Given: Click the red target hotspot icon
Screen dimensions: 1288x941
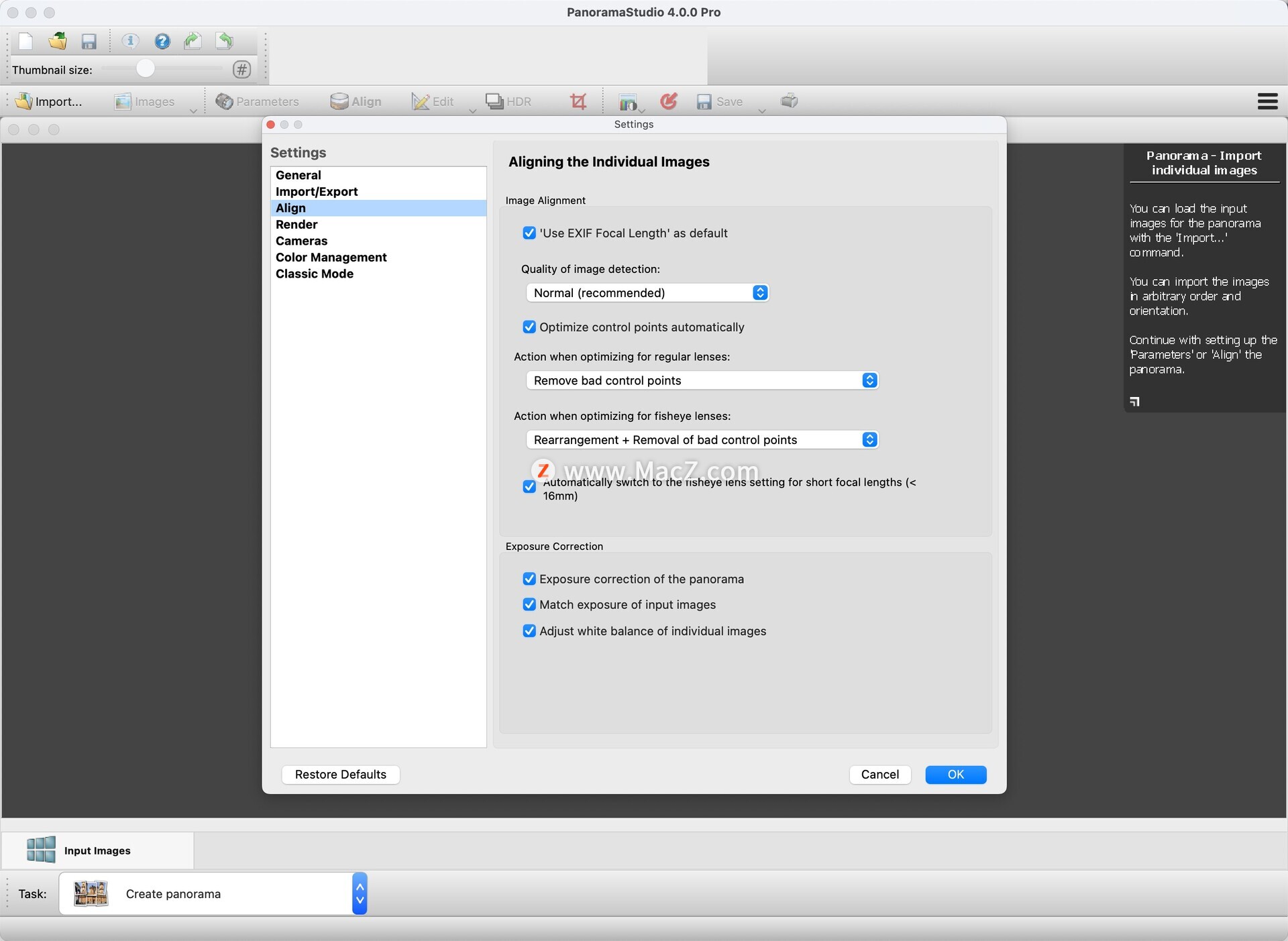Looking at the screenshot, I should click(668, 101).
